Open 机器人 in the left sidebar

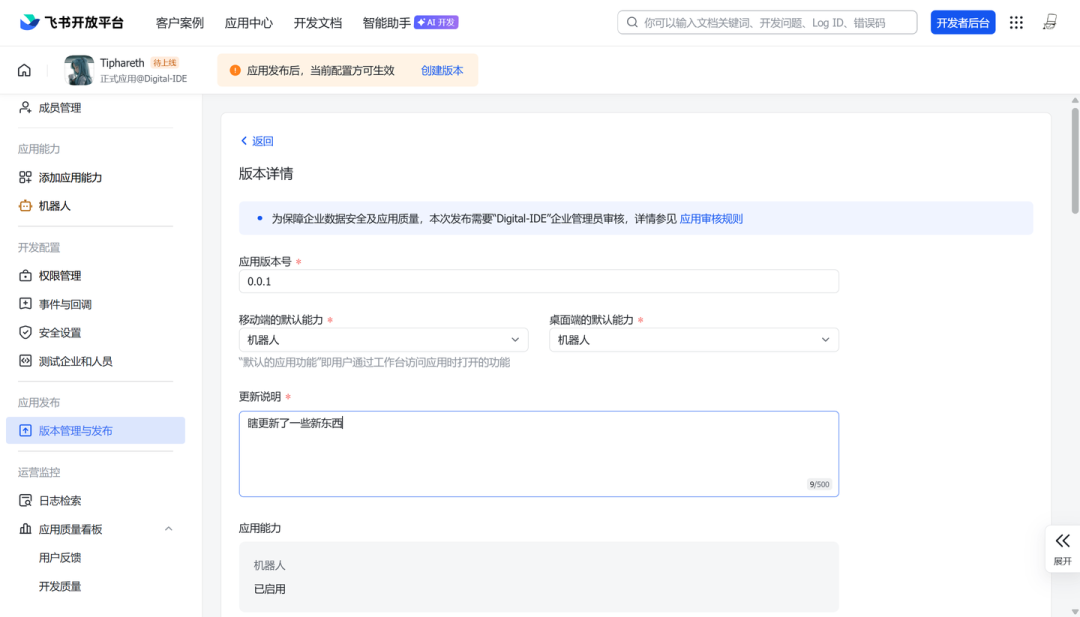pyautogui.click(x=54, y=206)
